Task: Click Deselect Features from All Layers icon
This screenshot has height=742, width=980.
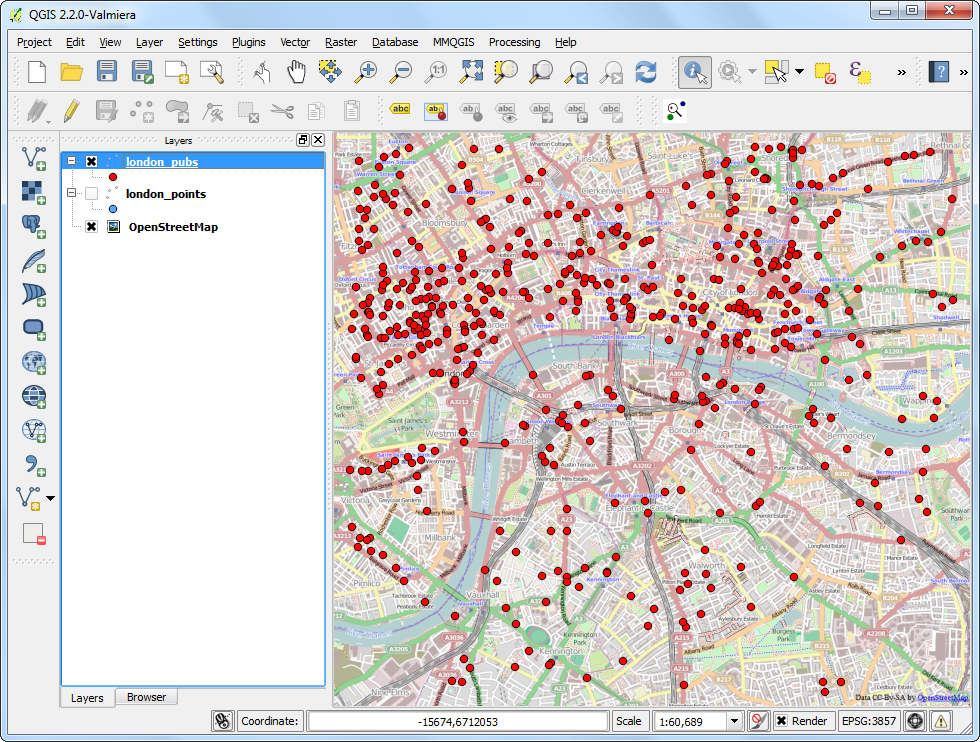Action: point(826,73)
